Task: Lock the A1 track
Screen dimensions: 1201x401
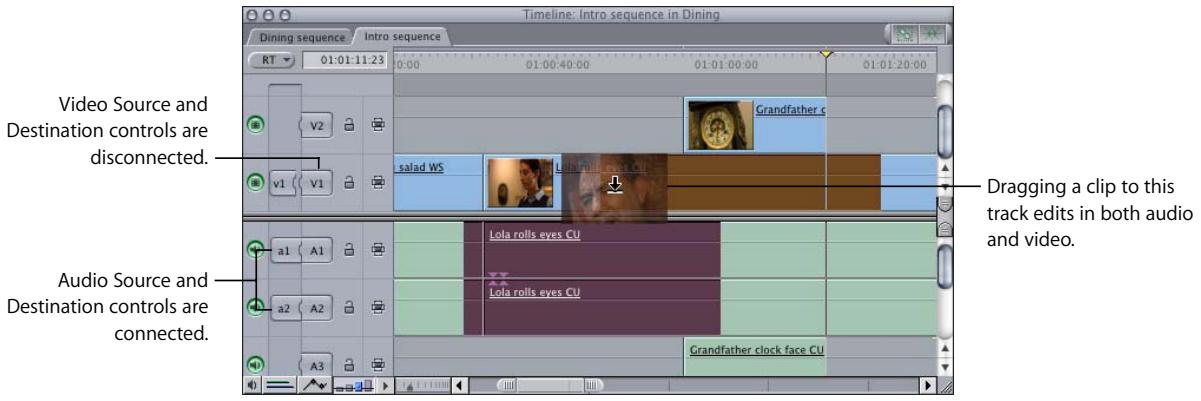Action: (350, 250)
